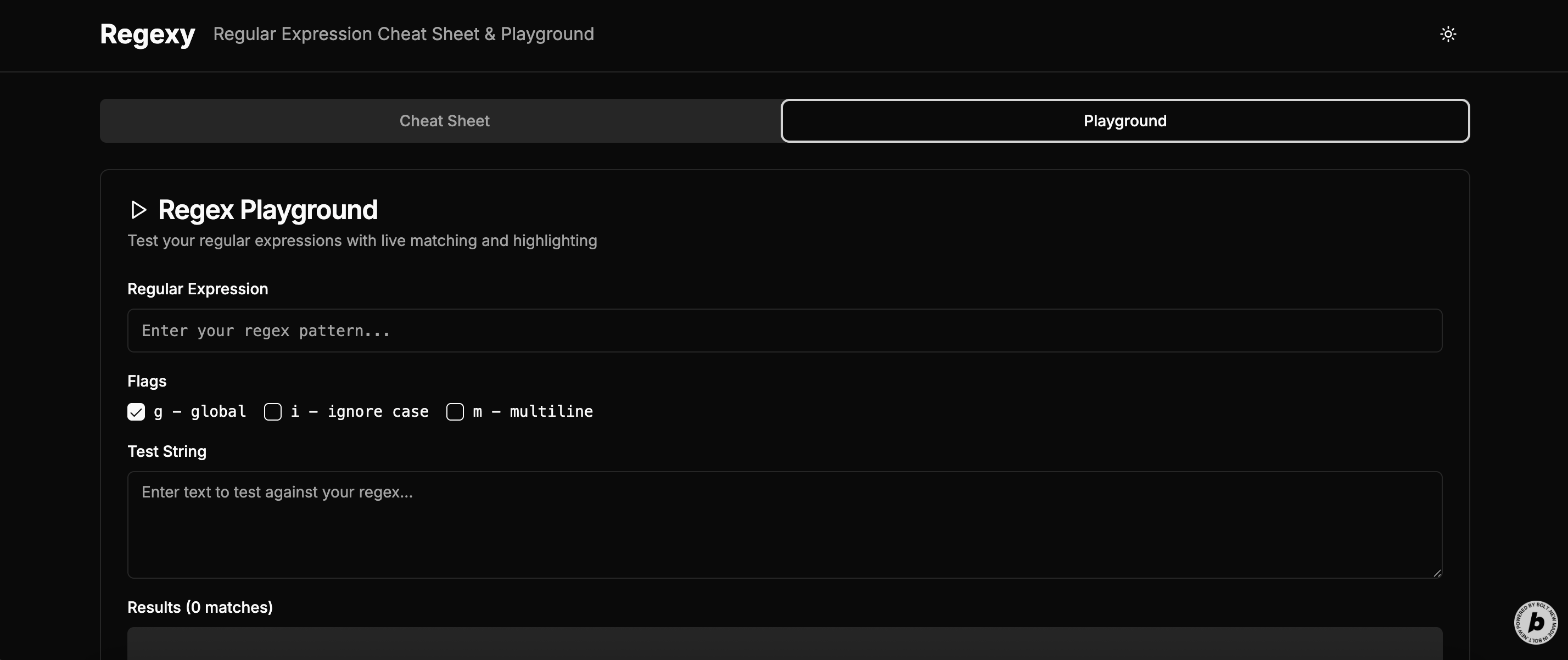Uncheck the g - global flag checkbox

point(136,412)
